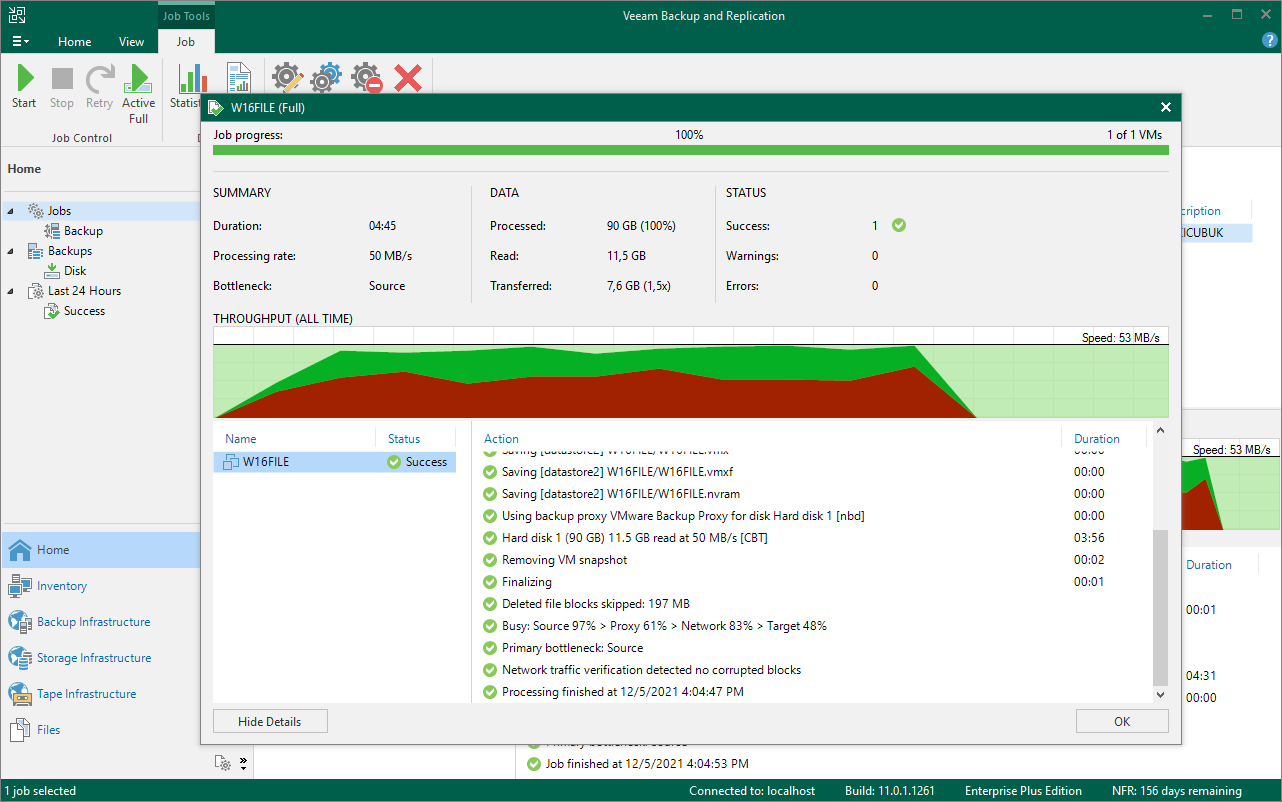Switch to the View ribbon tab
The image size is (1282, 802).
(131, 42)
